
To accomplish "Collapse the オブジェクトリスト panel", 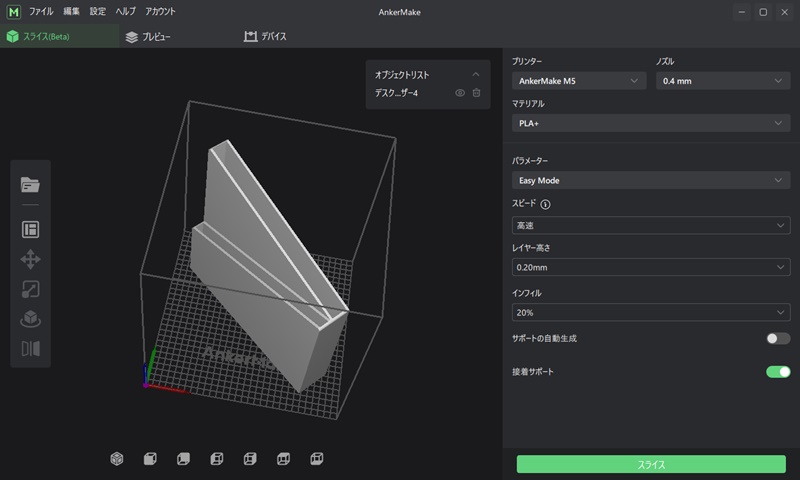I will pyautogui.click(x=476, y=74).
